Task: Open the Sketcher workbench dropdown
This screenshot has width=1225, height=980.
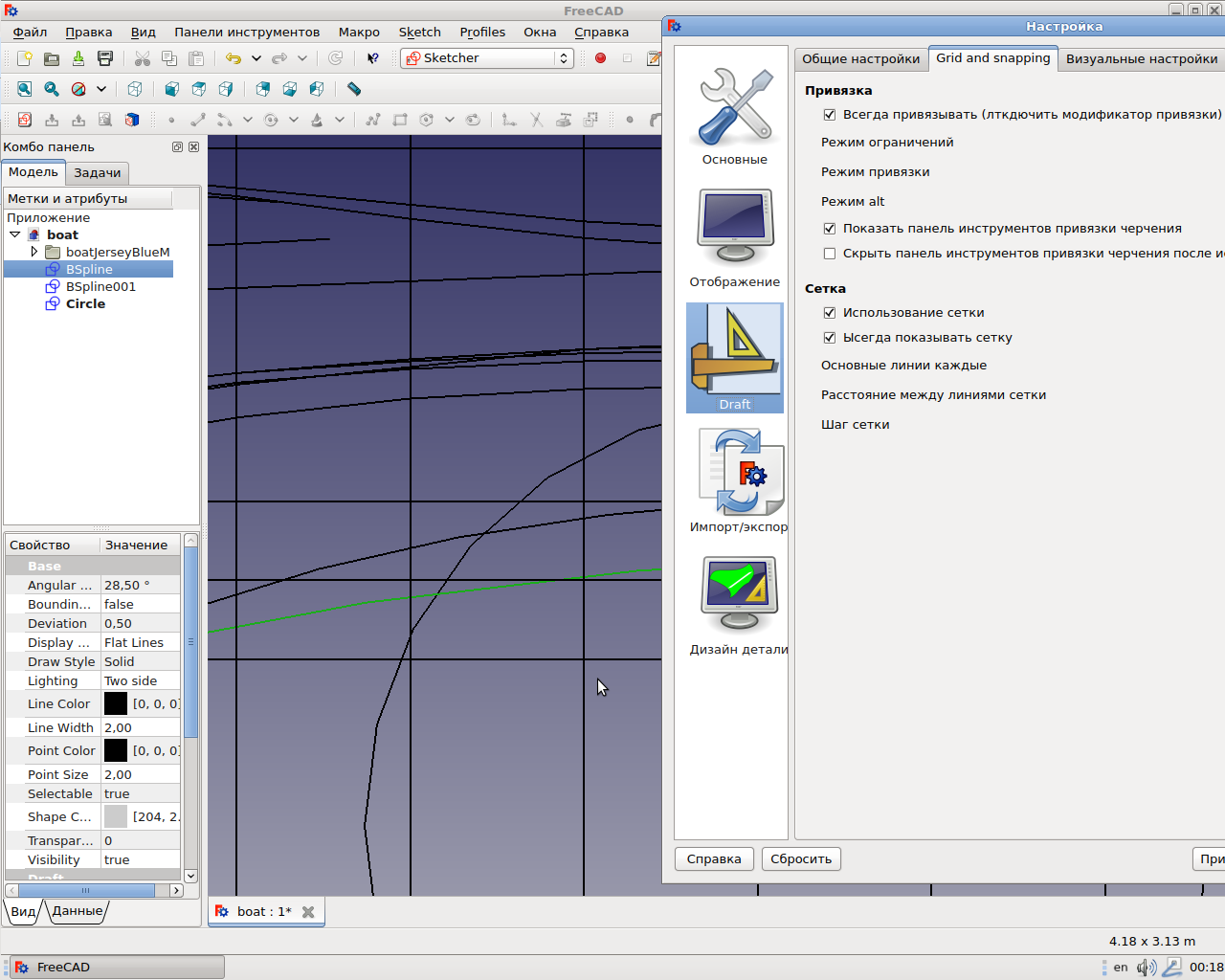Action: [x=487, y=58]
